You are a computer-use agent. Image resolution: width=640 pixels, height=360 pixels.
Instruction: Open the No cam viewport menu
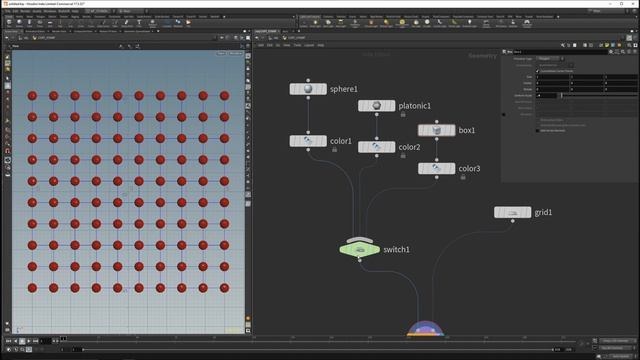236,53
